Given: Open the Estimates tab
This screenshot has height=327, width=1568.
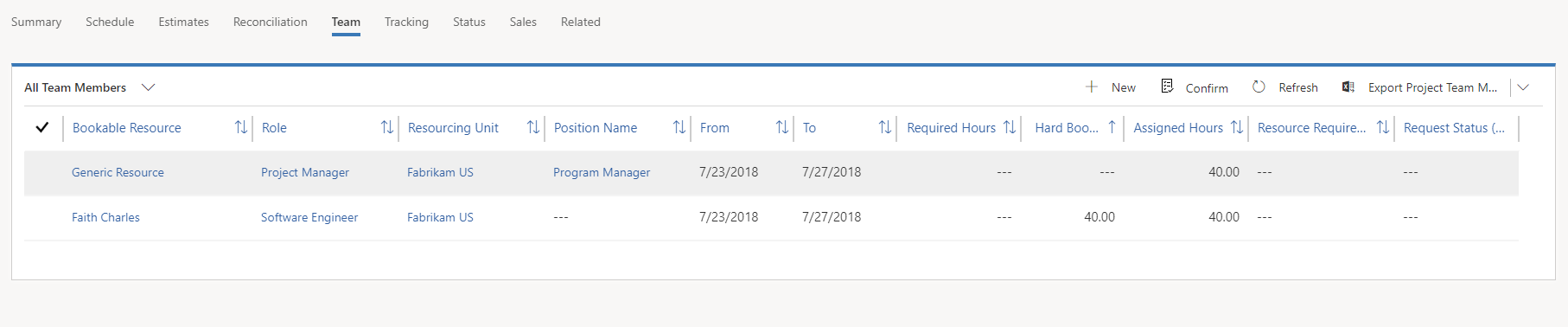Looking at the screenshot, I should click(183, 22).
